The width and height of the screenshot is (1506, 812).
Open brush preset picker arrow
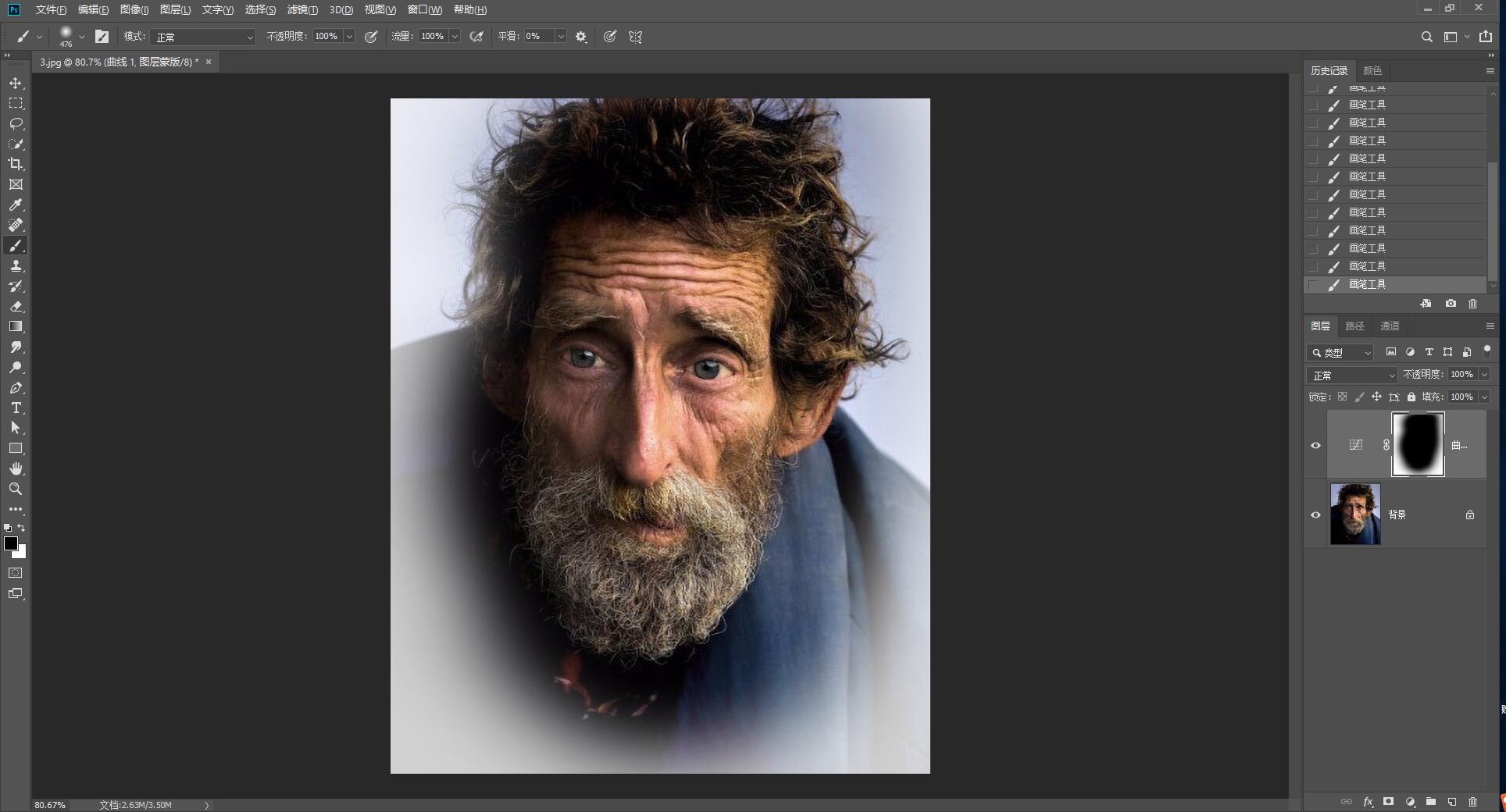click(82, 37)
